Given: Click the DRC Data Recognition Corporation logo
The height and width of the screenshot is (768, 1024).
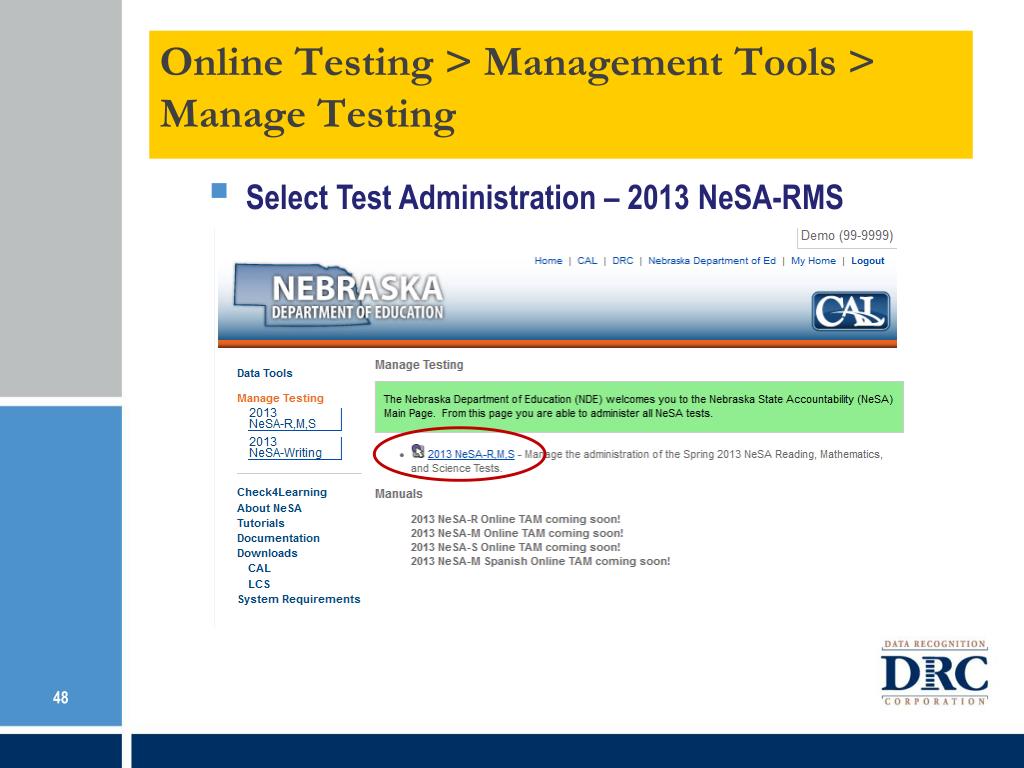Looking at the screenshot, I should pyautogui.click(x=935, y=672).
